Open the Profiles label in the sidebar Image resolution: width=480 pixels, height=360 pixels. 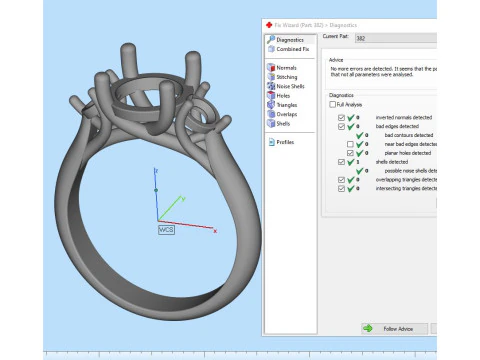(285, 142)
